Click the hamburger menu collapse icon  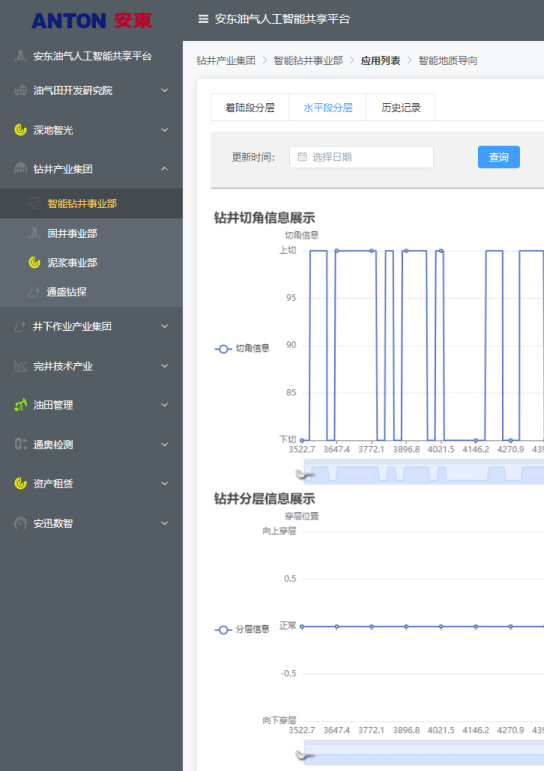203,19
